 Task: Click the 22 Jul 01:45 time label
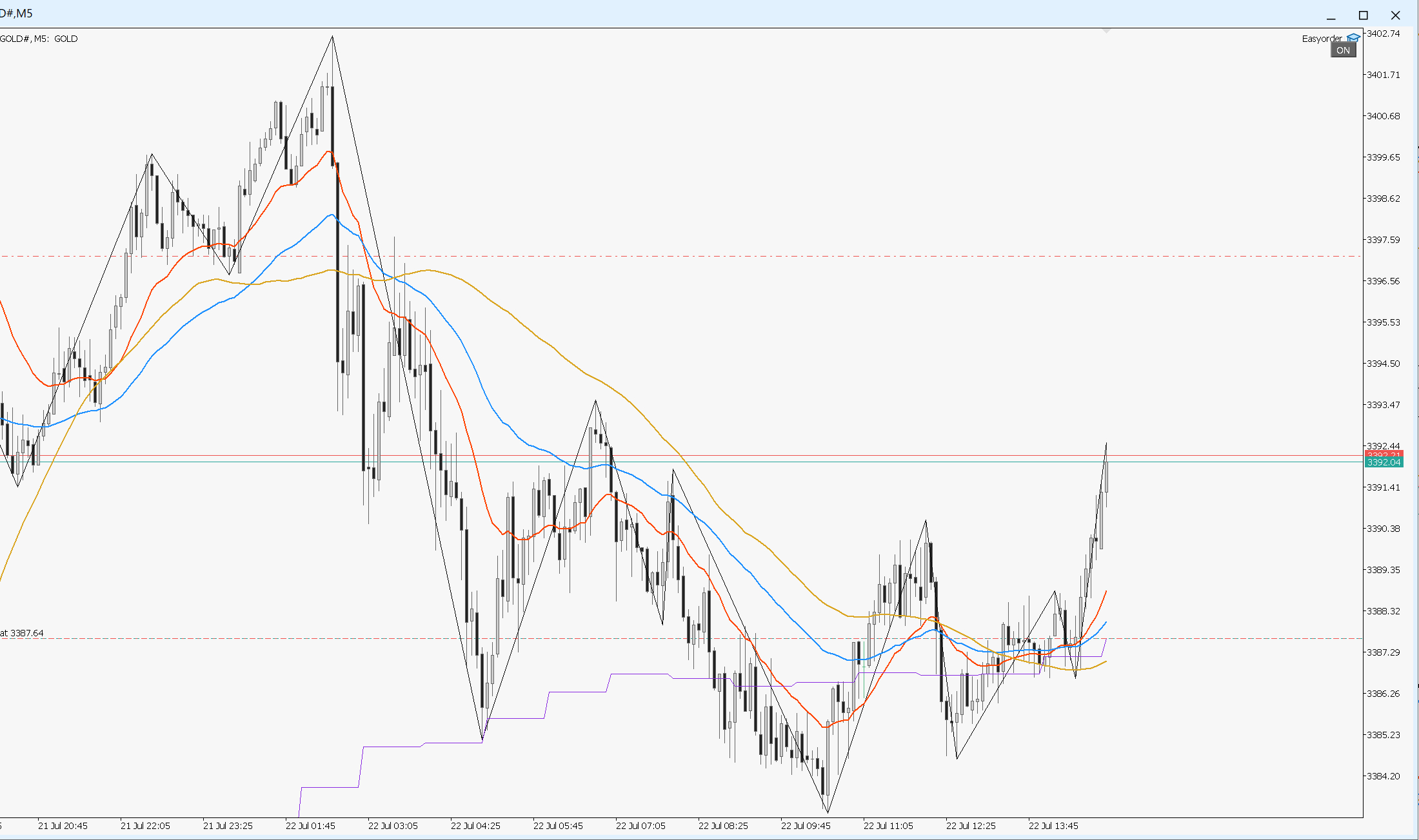(x=310, y=826)
